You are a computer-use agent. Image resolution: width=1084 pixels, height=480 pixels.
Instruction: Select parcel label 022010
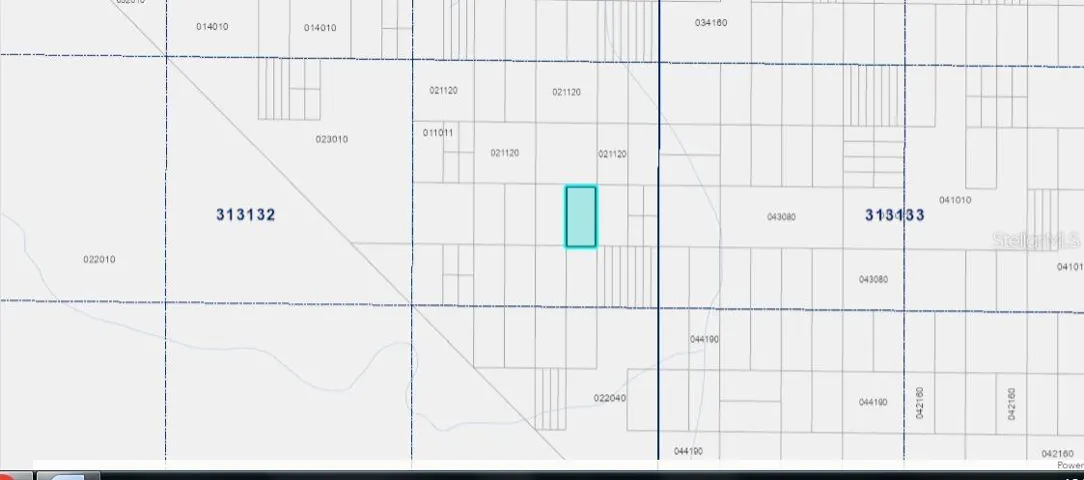[x=99, y=259]
